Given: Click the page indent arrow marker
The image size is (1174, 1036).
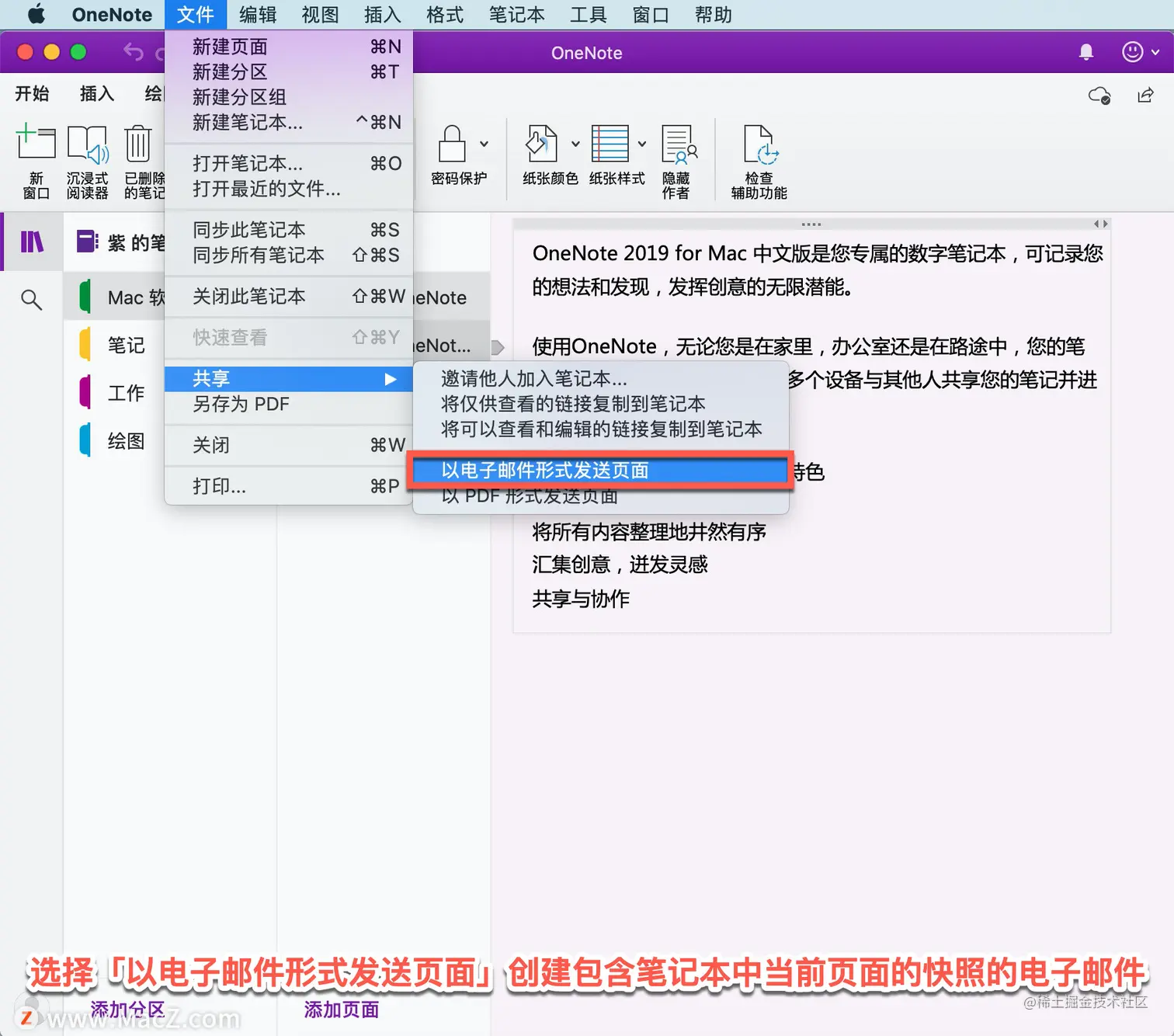Looking at the screenshot, I should pyautogui.click(x=498, y=346).
